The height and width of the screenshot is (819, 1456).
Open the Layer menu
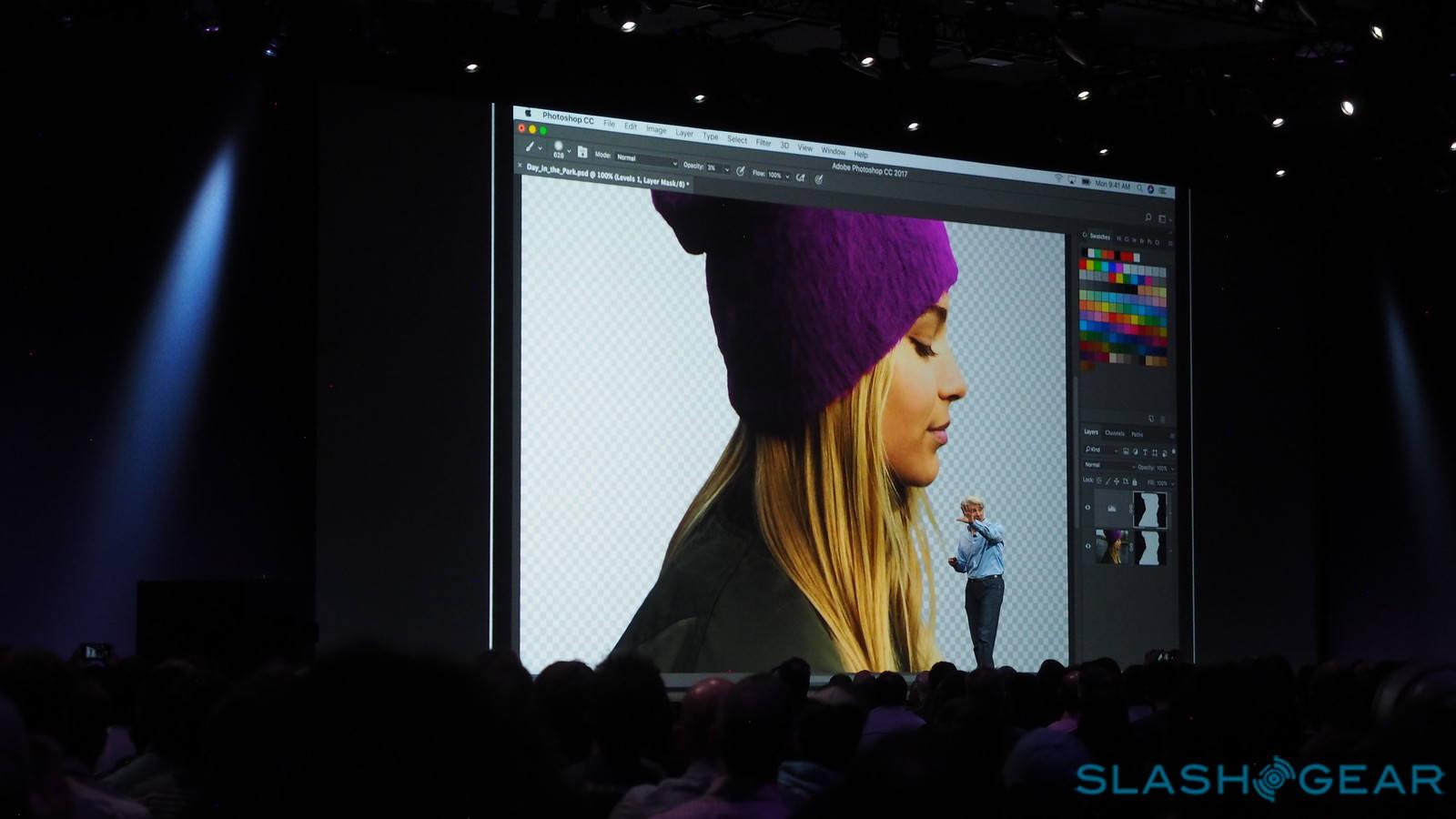684,133
